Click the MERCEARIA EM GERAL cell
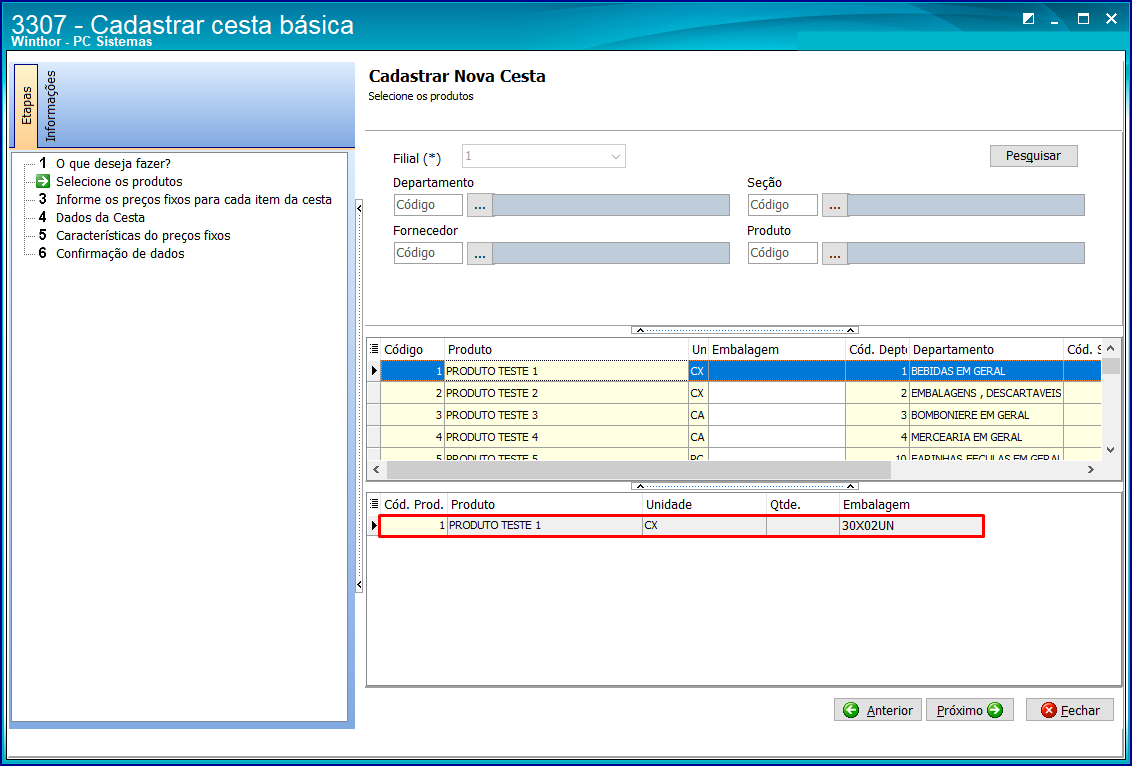 986,437
